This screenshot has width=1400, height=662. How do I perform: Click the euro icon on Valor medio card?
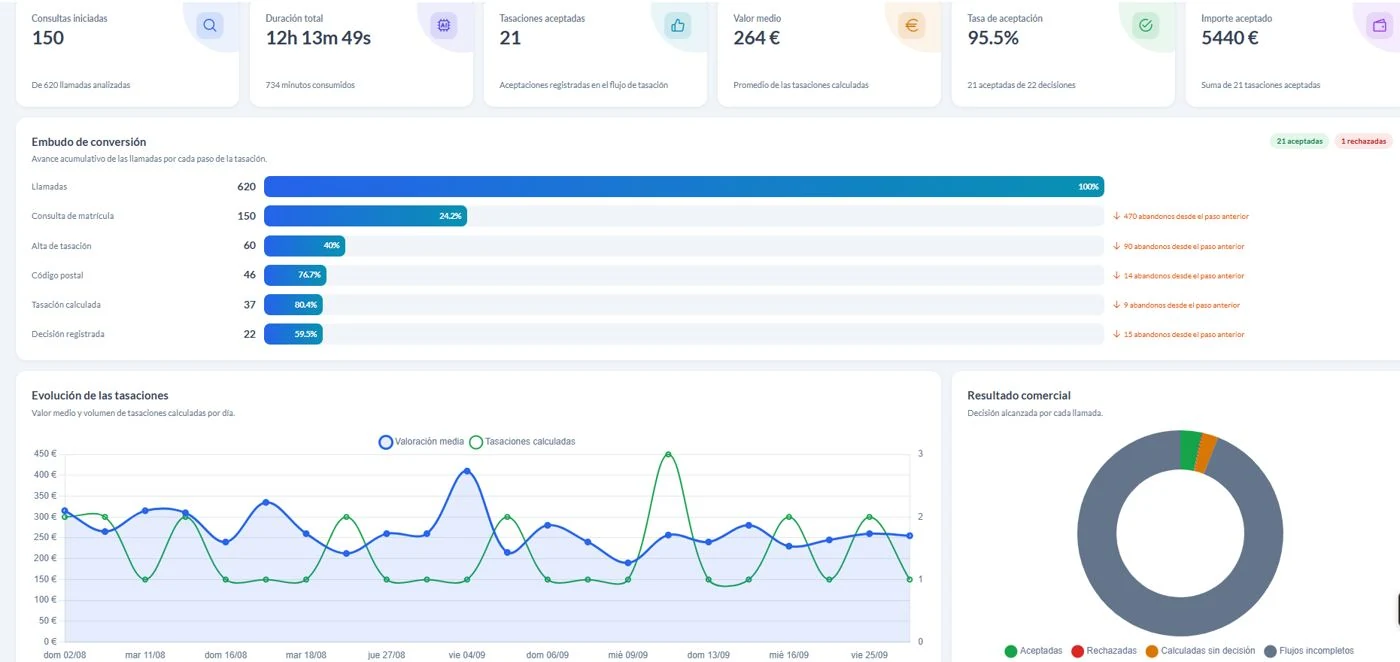click(x=911, y=26)
